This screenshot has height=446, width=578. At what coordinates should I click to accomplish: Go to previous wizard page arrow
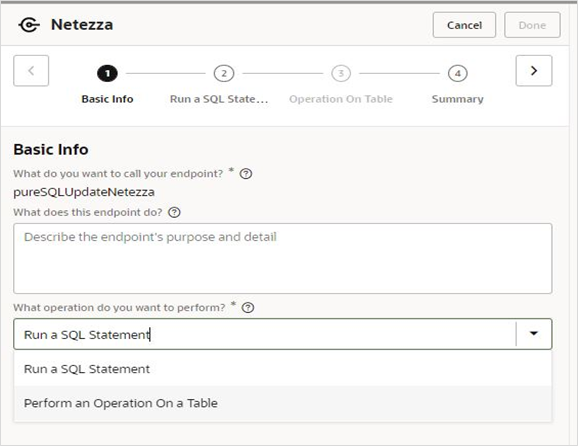(31, 71)
